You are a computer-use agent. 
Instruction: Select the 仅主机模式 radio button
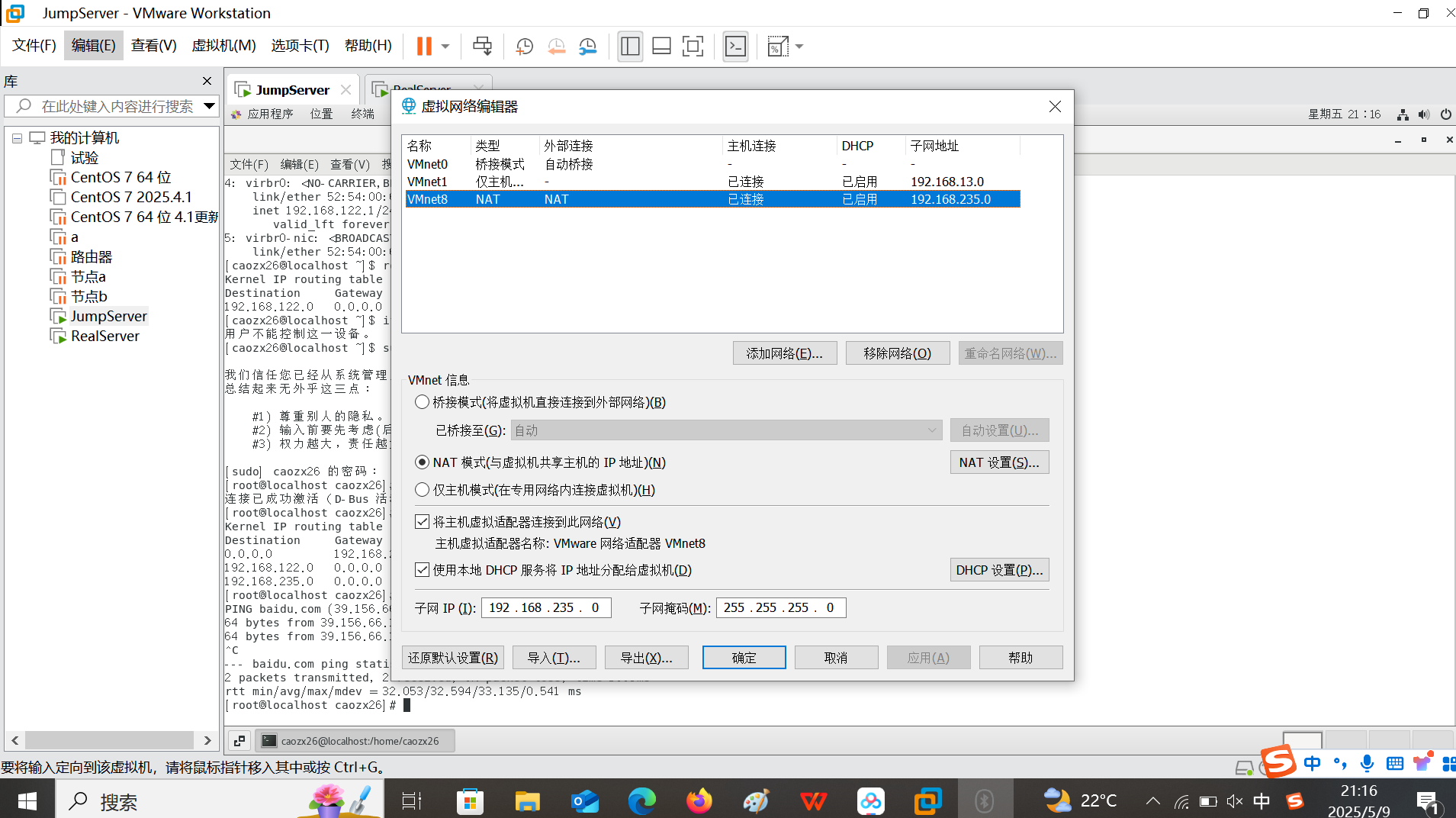click(x=422, y=490)
